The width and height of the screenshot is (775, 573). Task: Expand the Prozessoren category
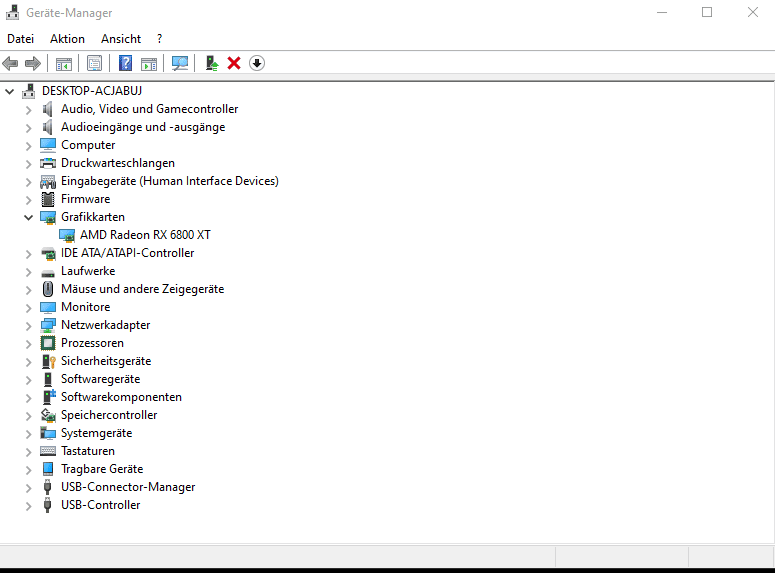coord(29,343)
